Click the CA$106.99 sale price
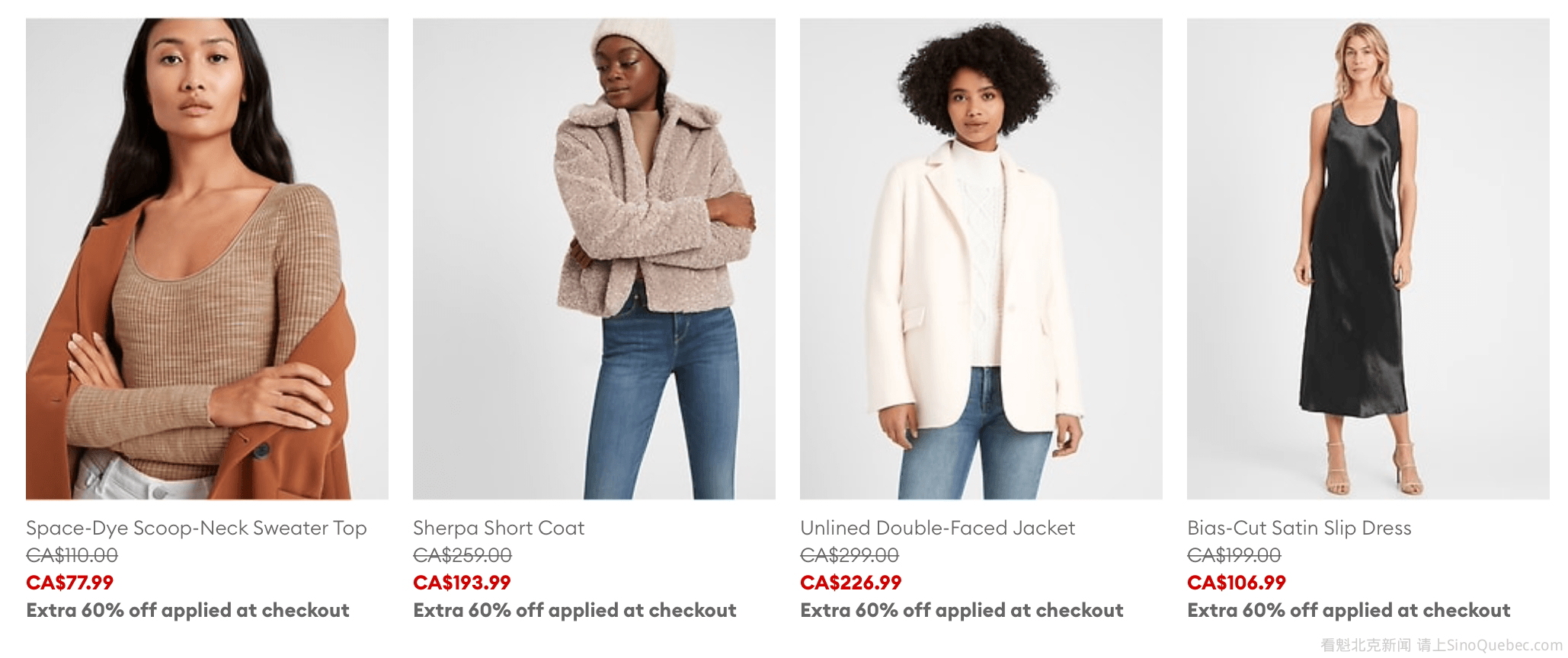 tap(1237, 583)
